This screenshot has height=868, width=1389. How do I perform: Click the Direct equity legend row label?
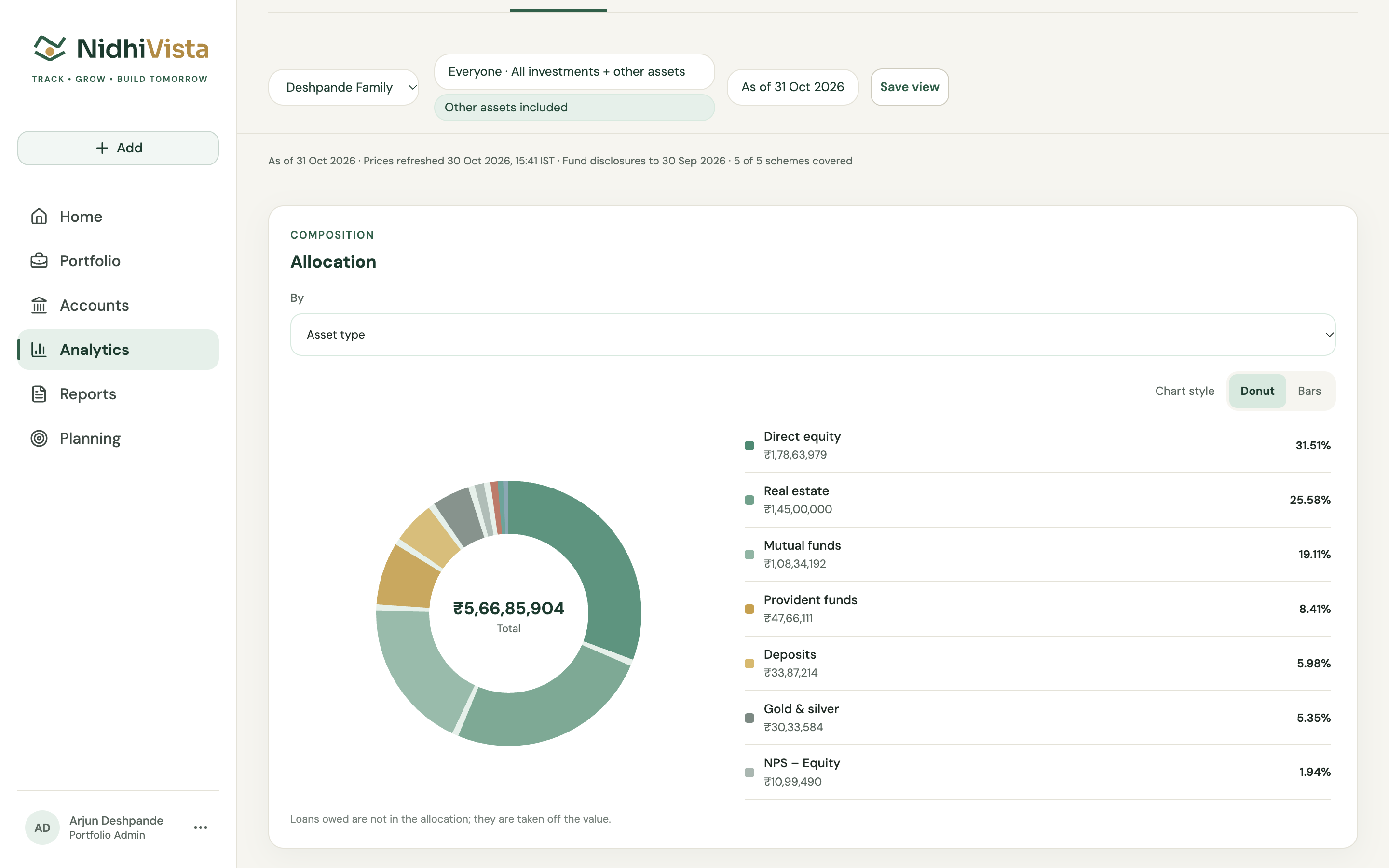(x=802, y=436)
